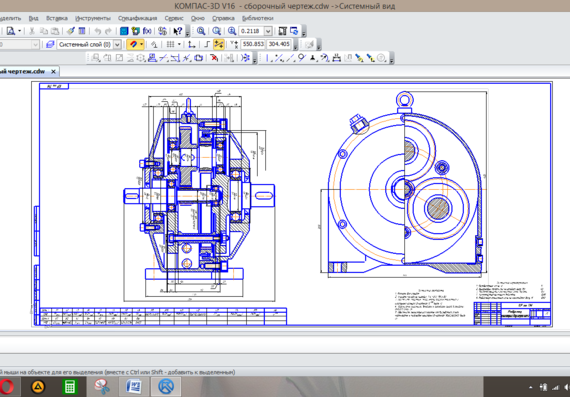Click the local coordinate system icon
Image resolution: width=570 pixels, height=397 pixels.
coord(192,44)
